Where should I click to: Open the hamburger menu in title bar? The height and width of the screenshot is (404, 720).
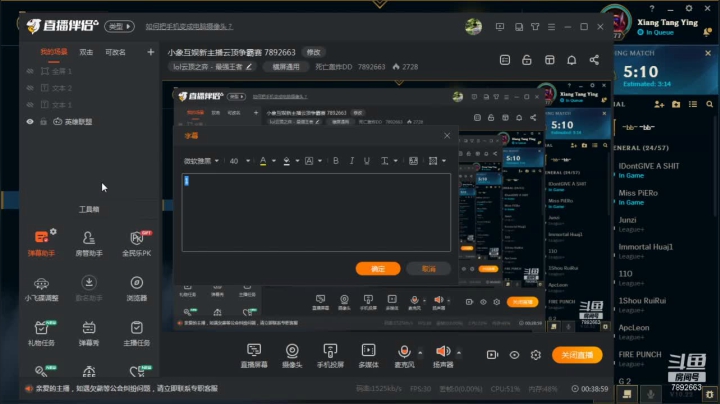(x=551, y=27)
